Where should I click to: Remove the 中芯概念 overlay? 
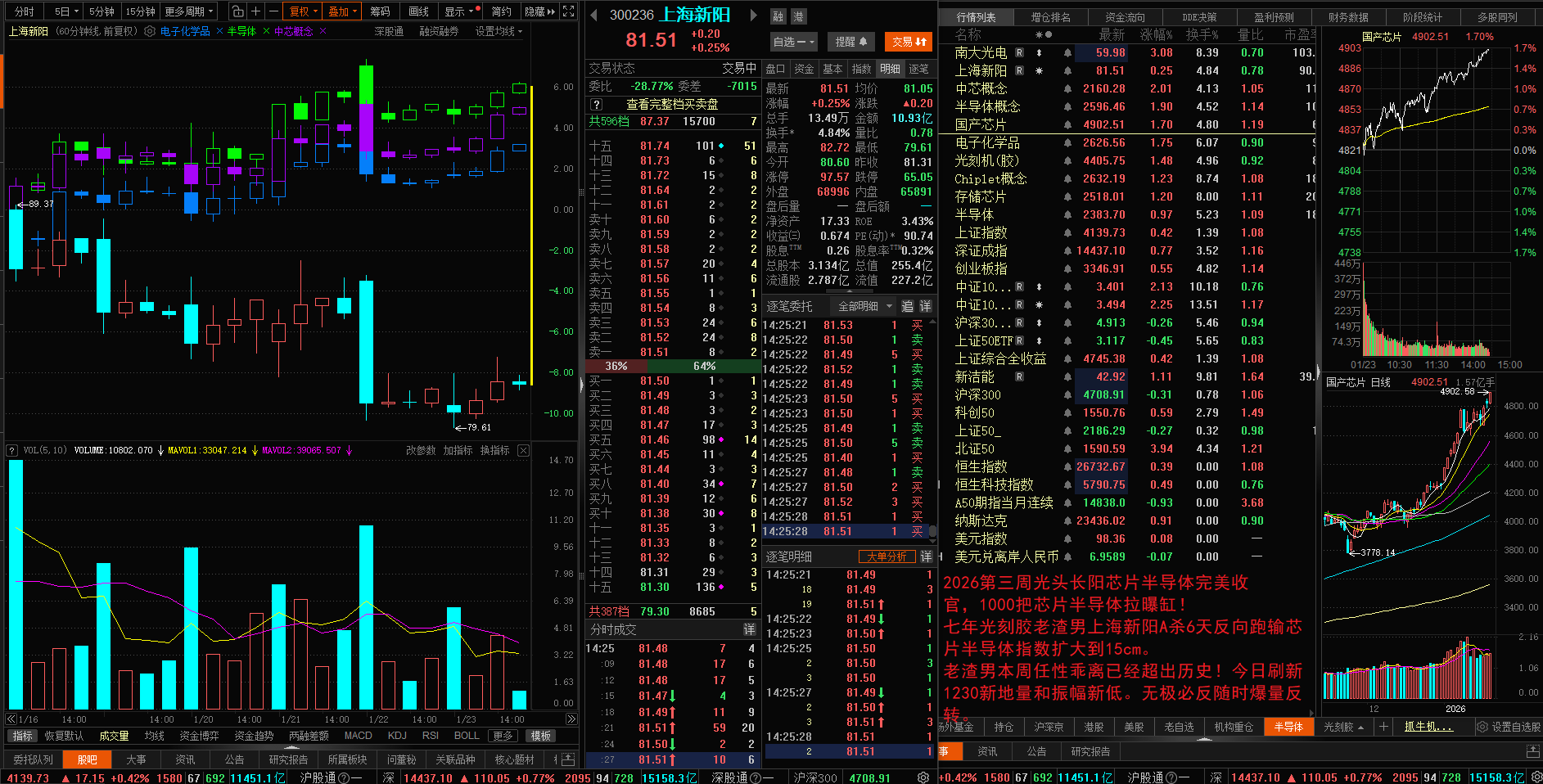pos(323,31)
